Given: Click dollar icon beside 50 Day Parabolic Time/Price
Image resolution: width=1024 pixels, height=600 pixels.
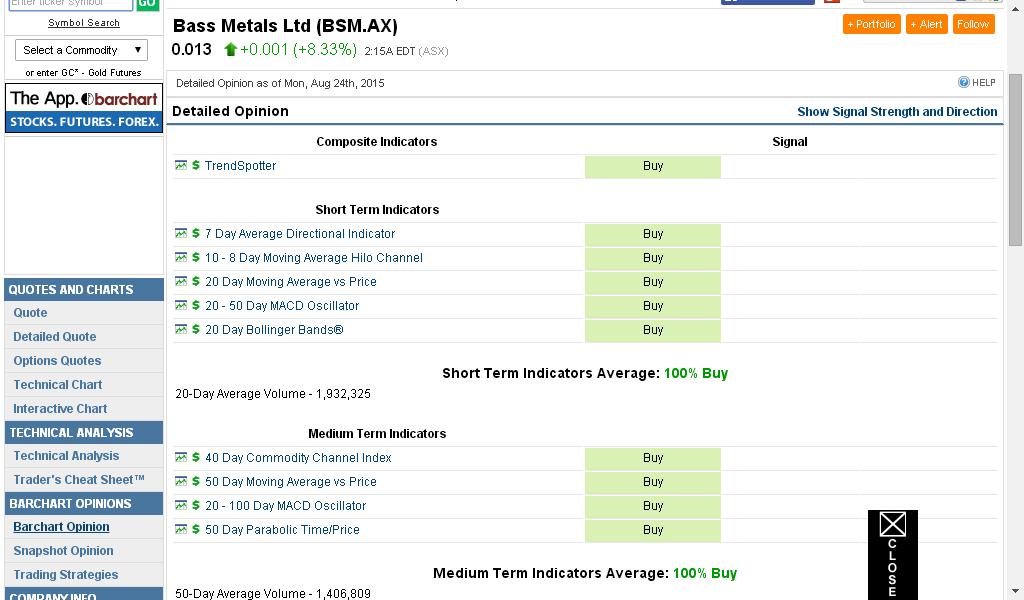Looking at the screenshot, I should pos(196,529).
